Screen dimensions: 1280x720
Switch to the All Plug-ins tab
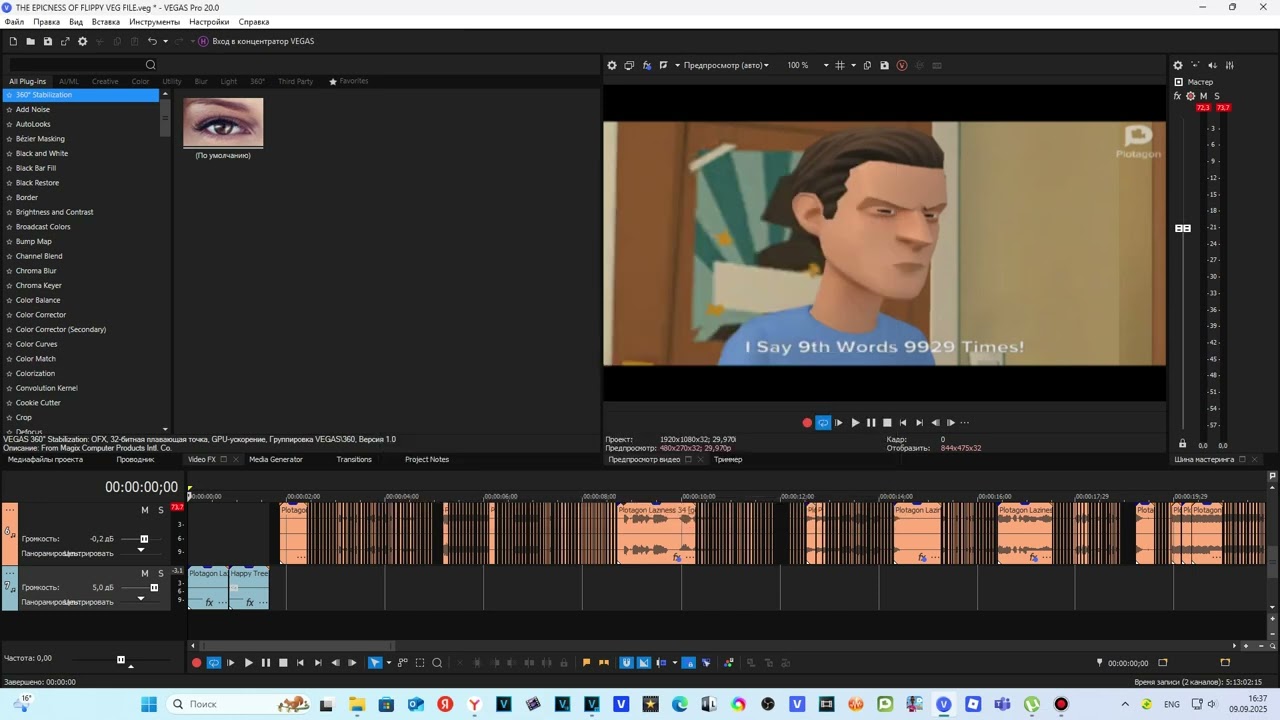click(28, 81)
